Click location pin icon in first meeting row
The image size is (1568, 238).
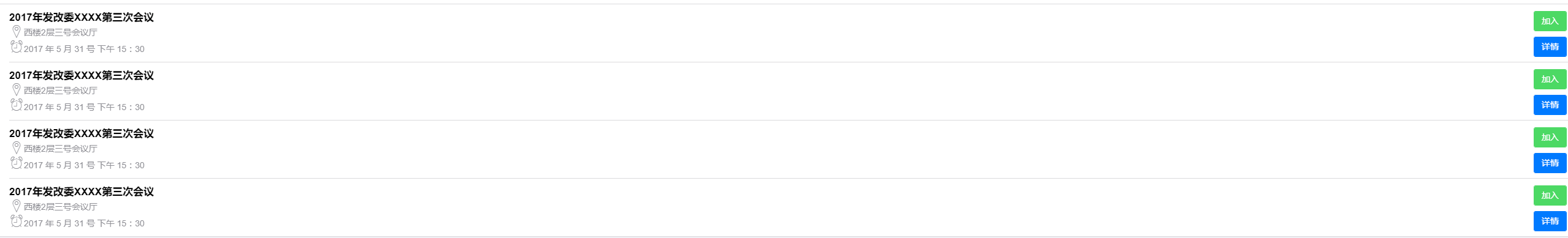17,31
